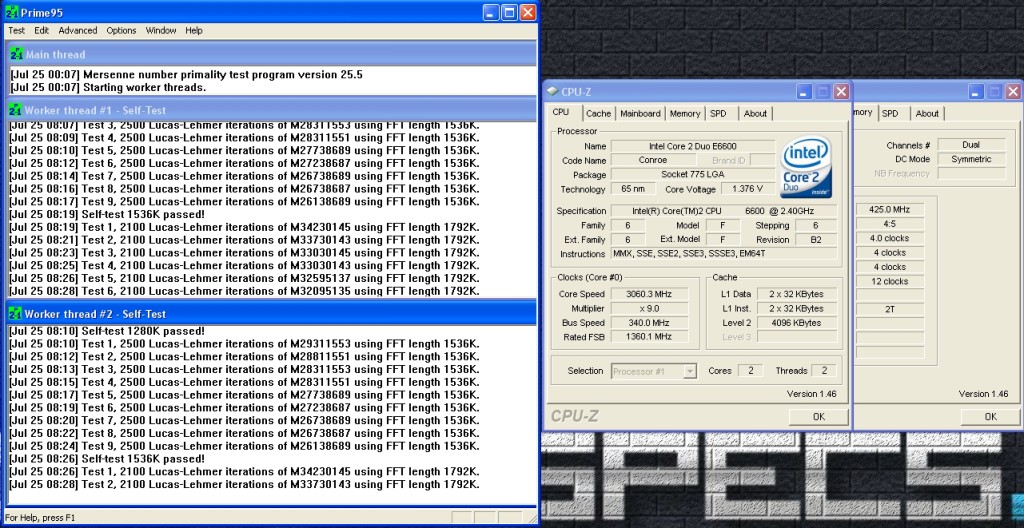The width and height of the screenshot is (1024, 528).
Task: Minimize the rear CPU-Z Memory window
Action: [x=976, y=92]
